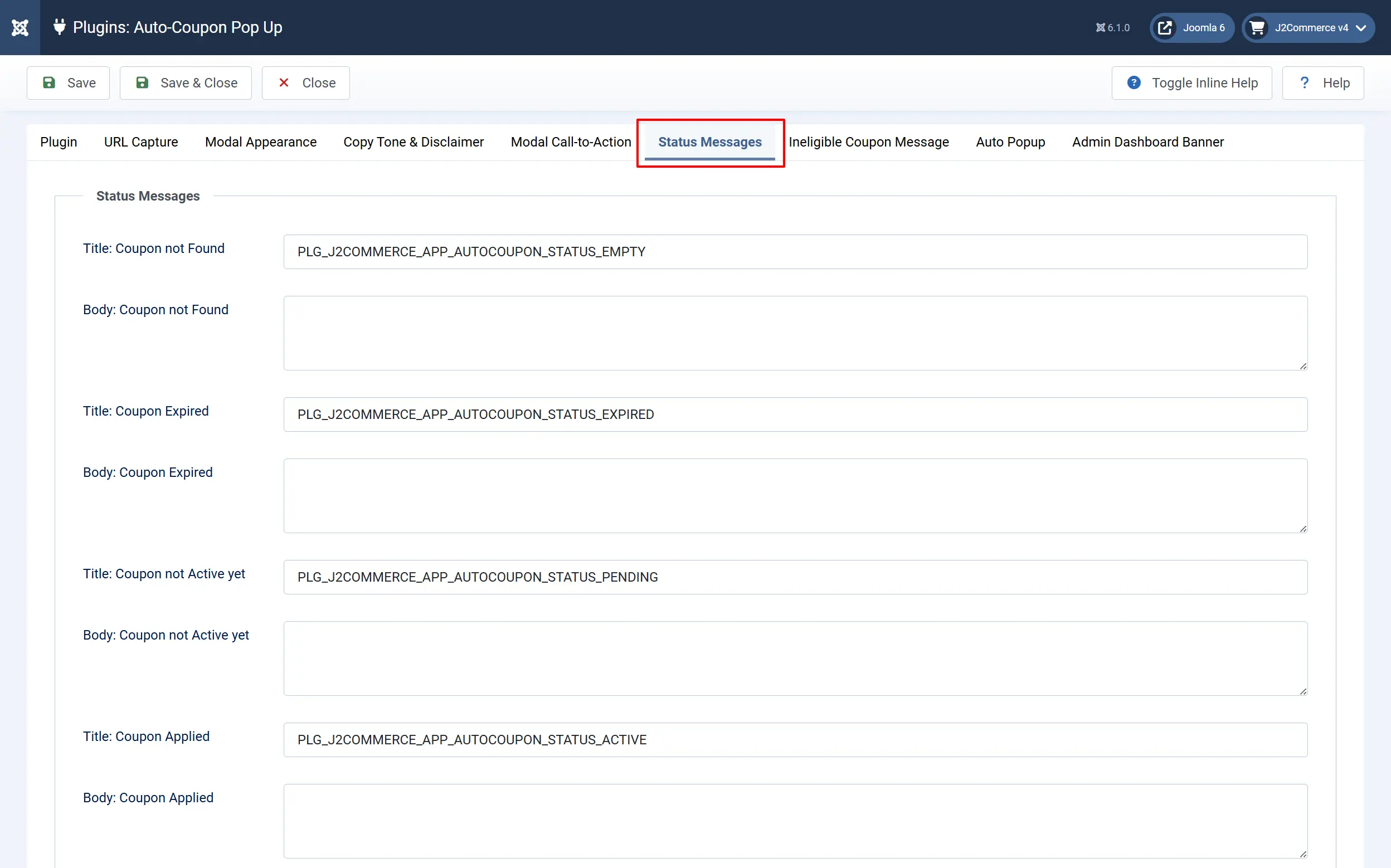
Task: Click Body: Coupon not Active yet resize handle
Action: pos(1303,691)
